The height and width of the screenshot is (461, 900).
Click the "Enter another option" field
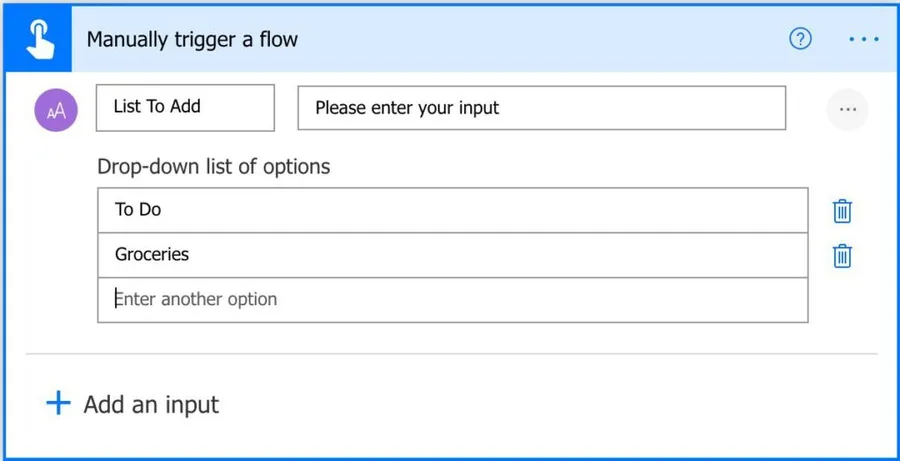pyautogui.click(x=452, y=300)
